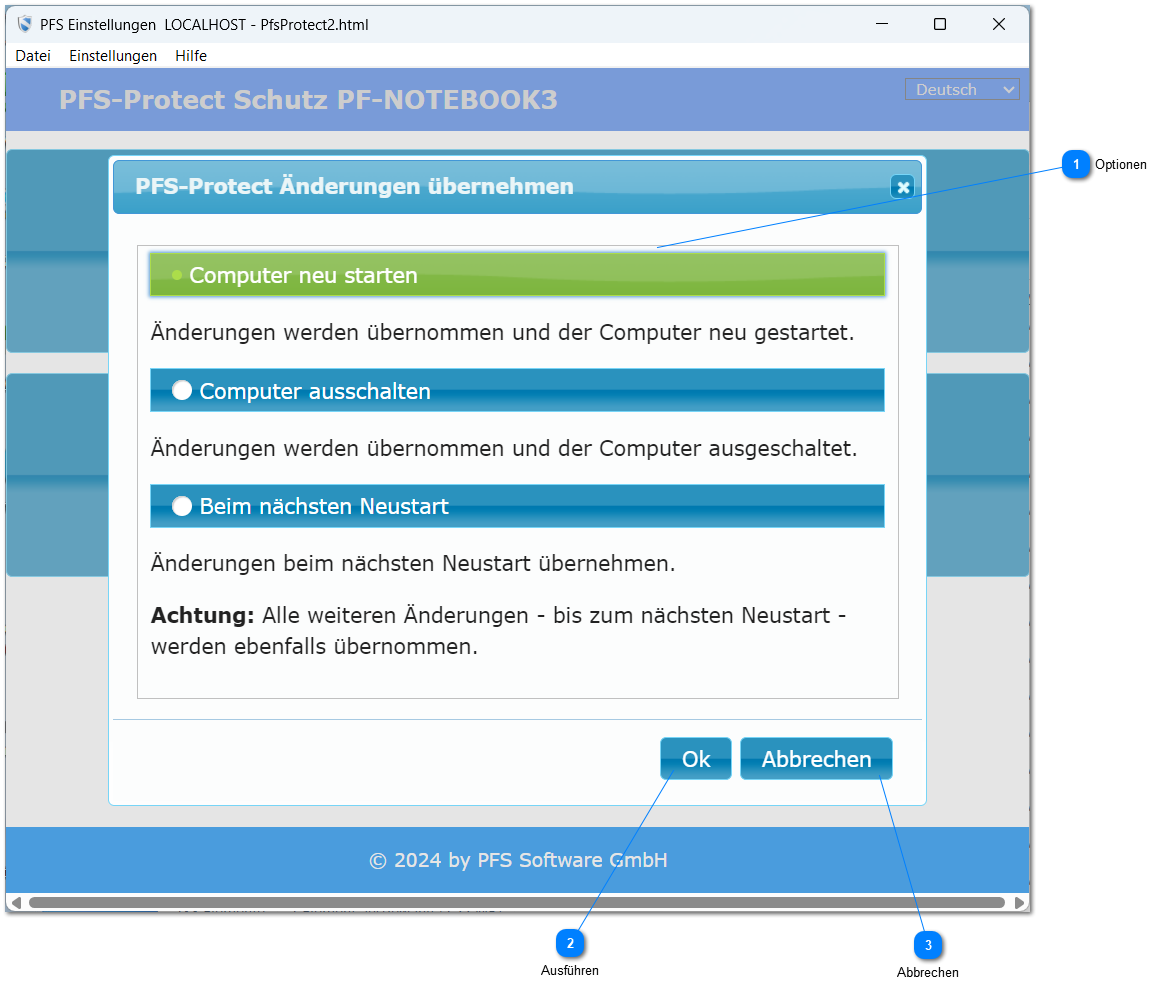Image resolution: width=1163 pixels, height=996 pixels.
Task: Choose the Beim nächsten Neustart radio button
Action: (x=182, y=506)
